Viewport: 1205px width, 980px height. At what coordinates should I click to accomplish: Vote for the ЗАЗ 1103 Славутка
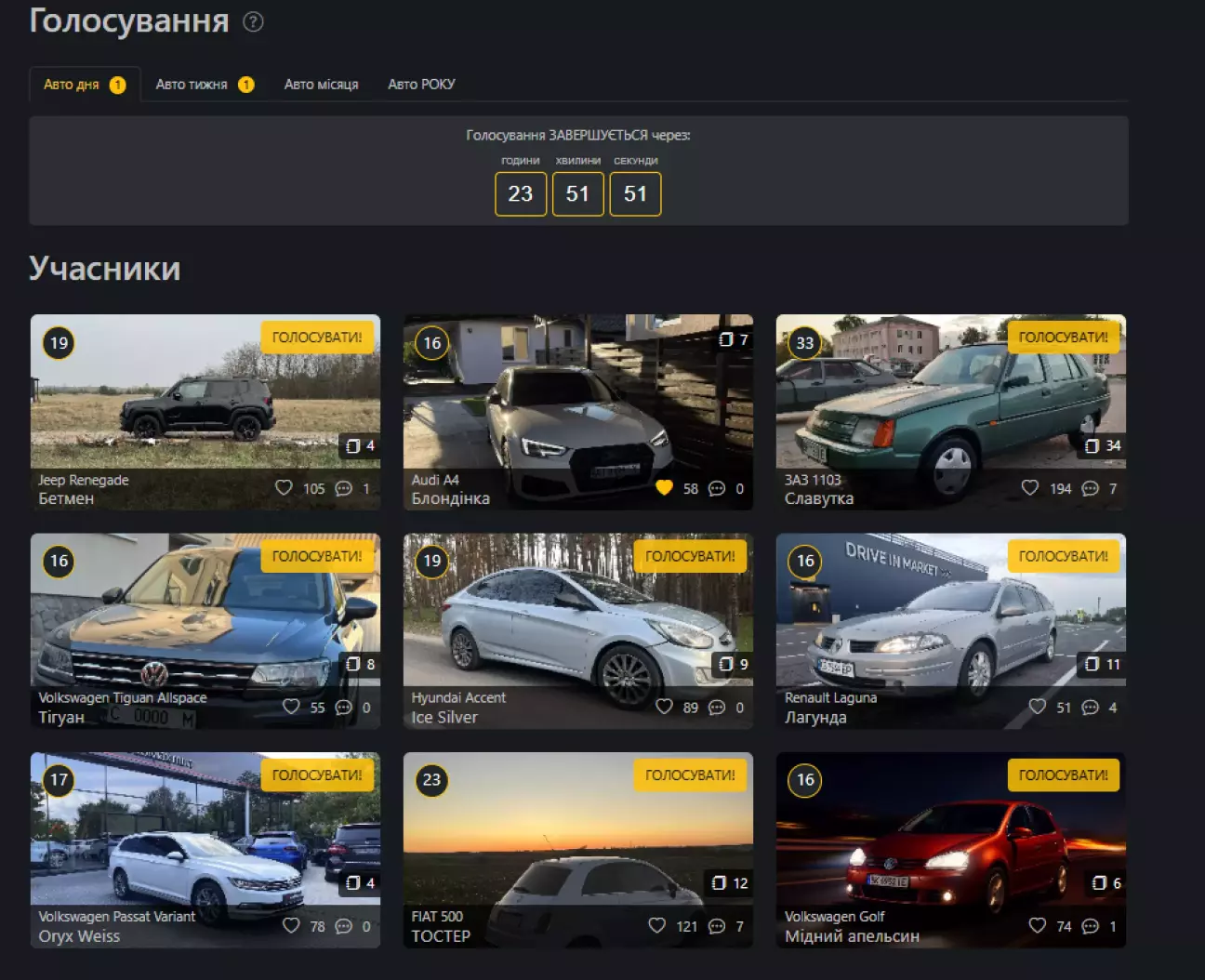click(x=1063, y=338)
